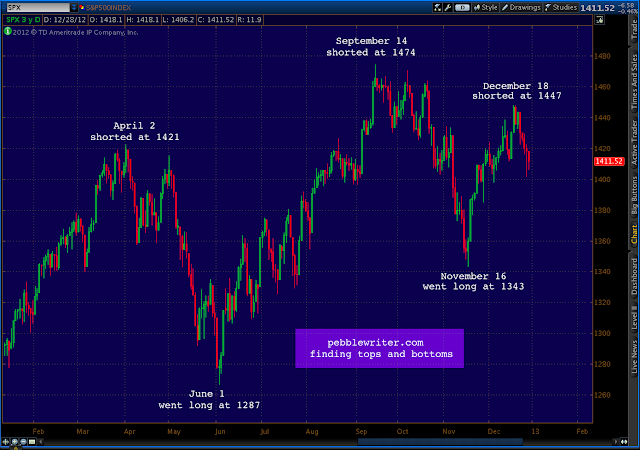Open the Live News side tab
Viewport: 640px width, 450px height.
pos(634,356)
